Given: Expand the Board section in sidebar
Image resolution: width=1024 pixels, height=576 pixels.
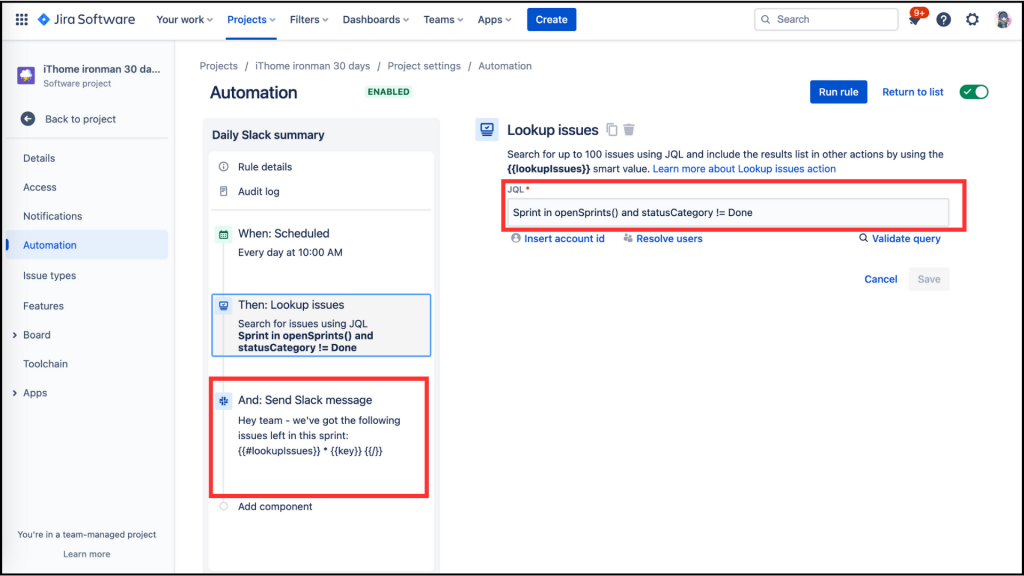Looking at the screenshot, I should coord(14,335).
